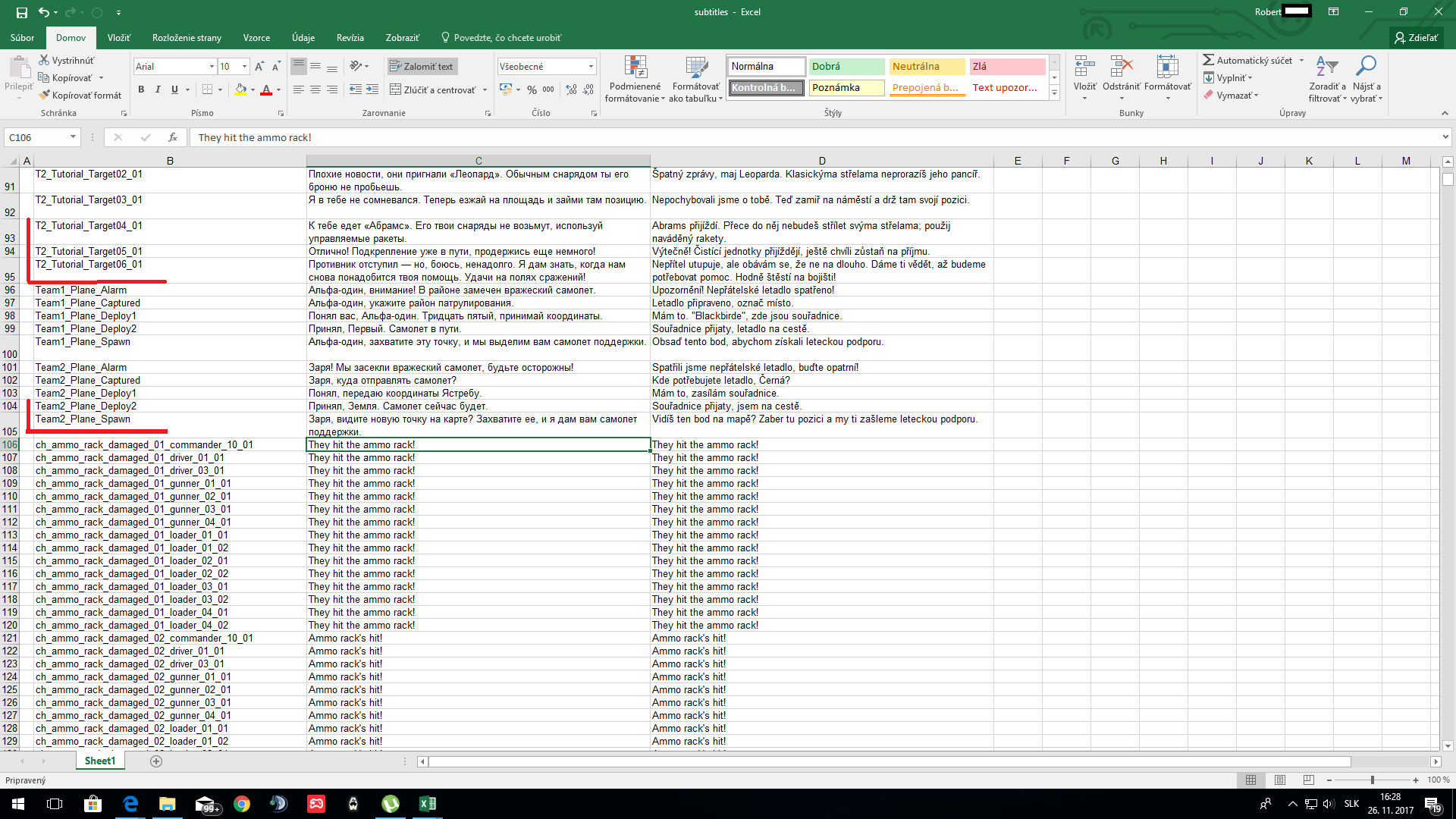This screenshot has width=1456, height=819.
Task: Apply the Zlá cell style
Action: coord(1007,67)
